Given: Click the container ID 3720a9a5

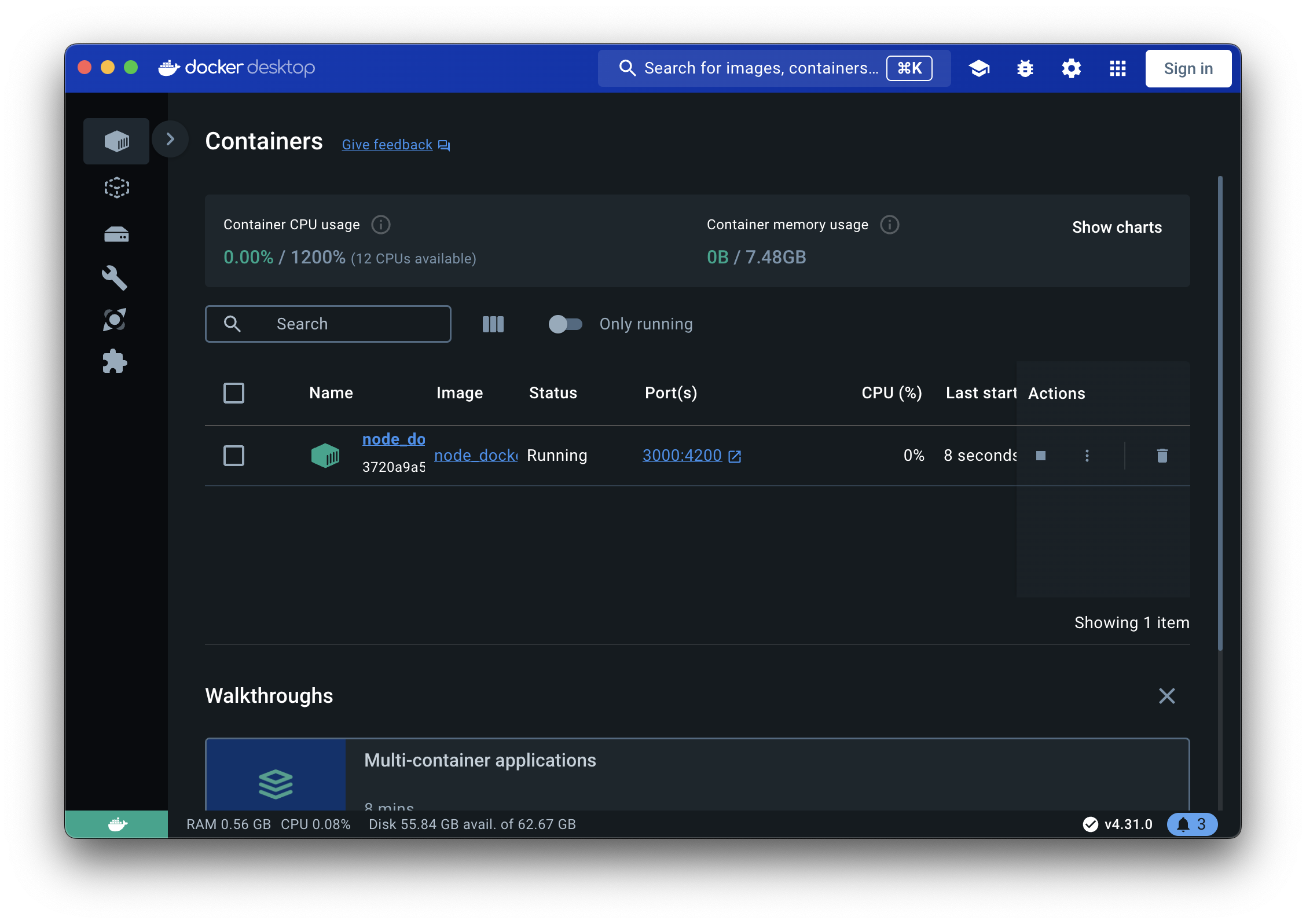Looking at the screenshot, I should 394,467.
